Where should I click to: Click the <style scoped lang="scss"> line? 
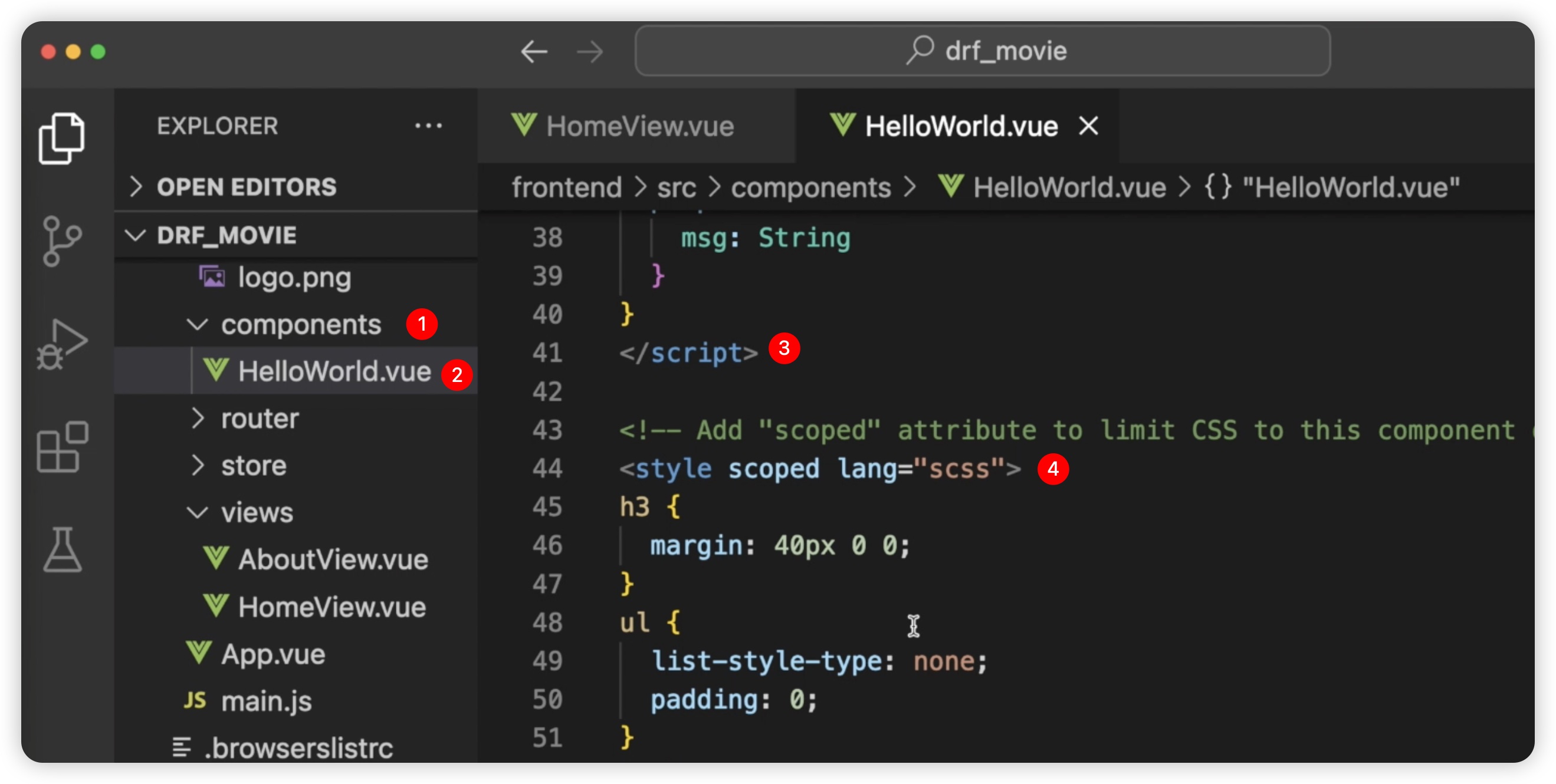point(820,469)
